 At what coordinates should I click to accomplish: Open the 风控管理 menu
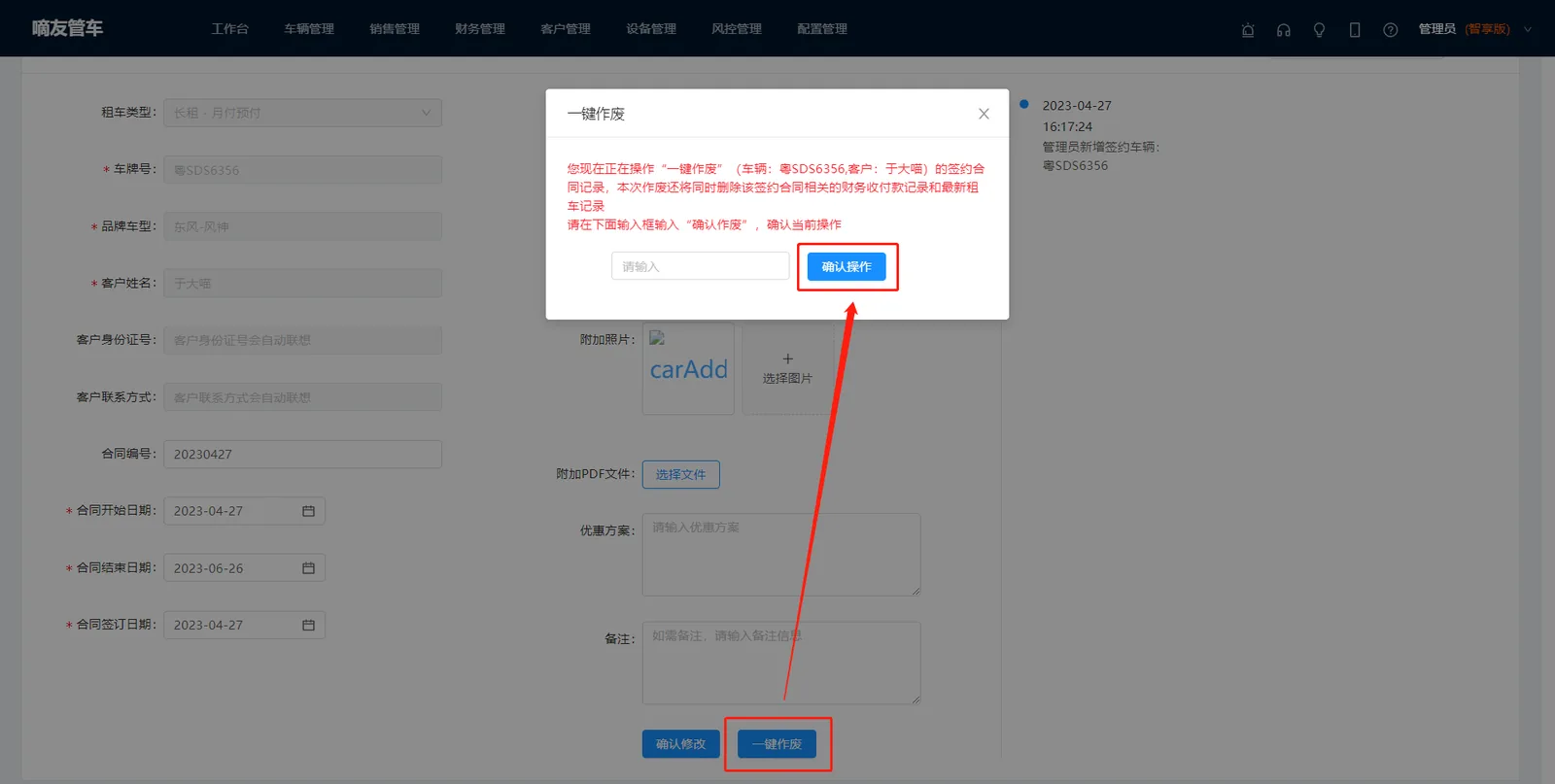pyautogui.click(x=737, y=29)
